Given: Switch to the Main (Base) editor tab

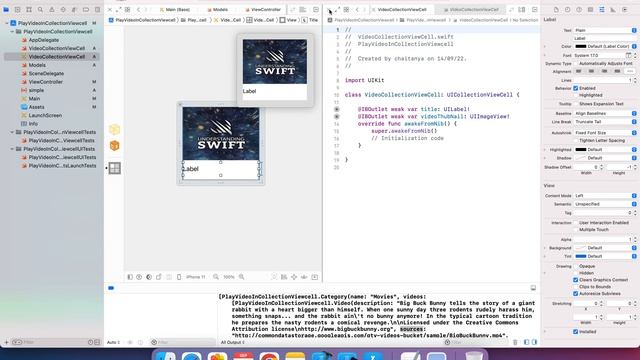Looking at the screenshot, I should tap(175, 9).
